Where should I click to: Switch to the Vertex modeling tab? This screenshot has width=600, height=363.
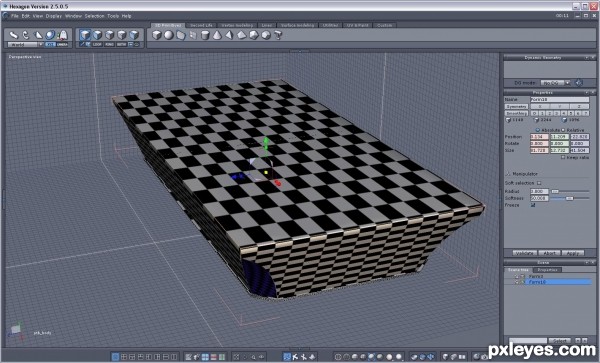coord(237,25)
